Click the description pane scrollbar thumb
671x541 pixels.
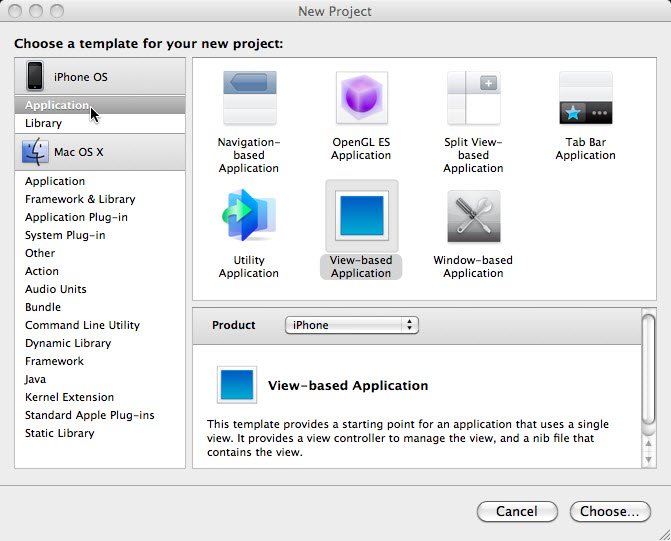[649, 369]
